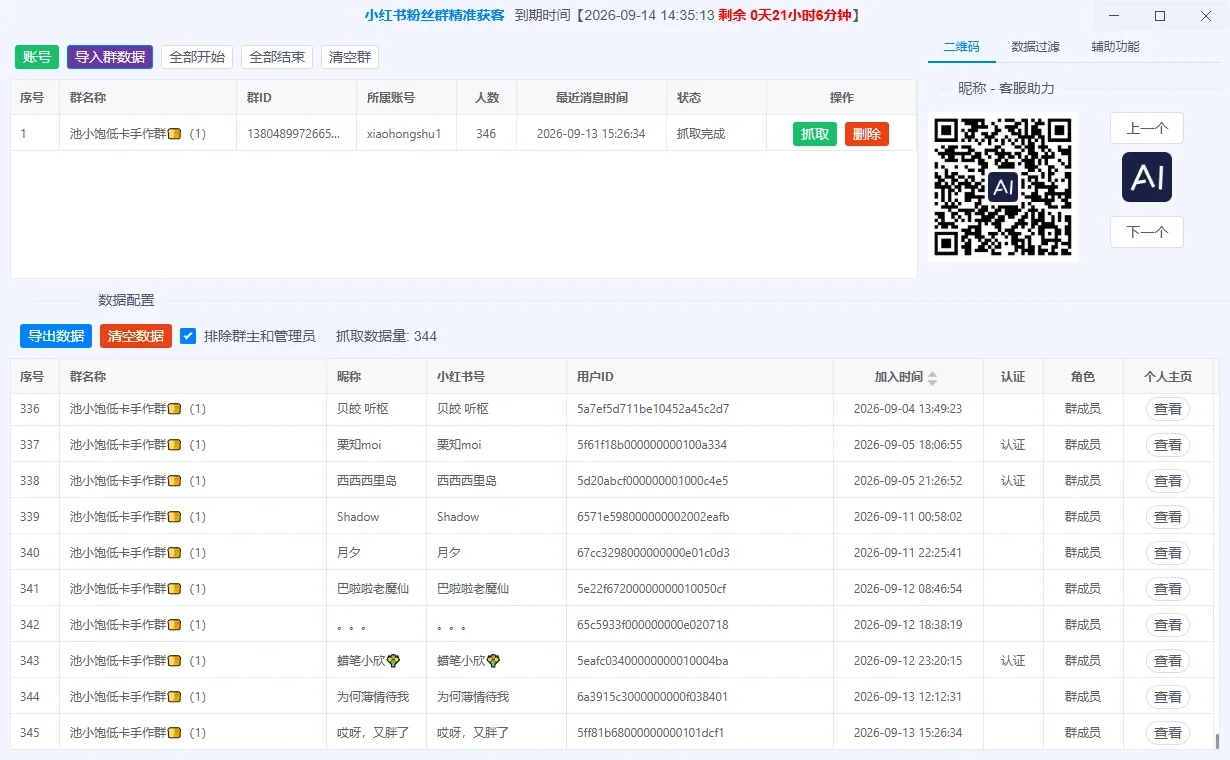Click the 全部结束 button
This screenshot has height=760, width=1230.
[277, 57]
